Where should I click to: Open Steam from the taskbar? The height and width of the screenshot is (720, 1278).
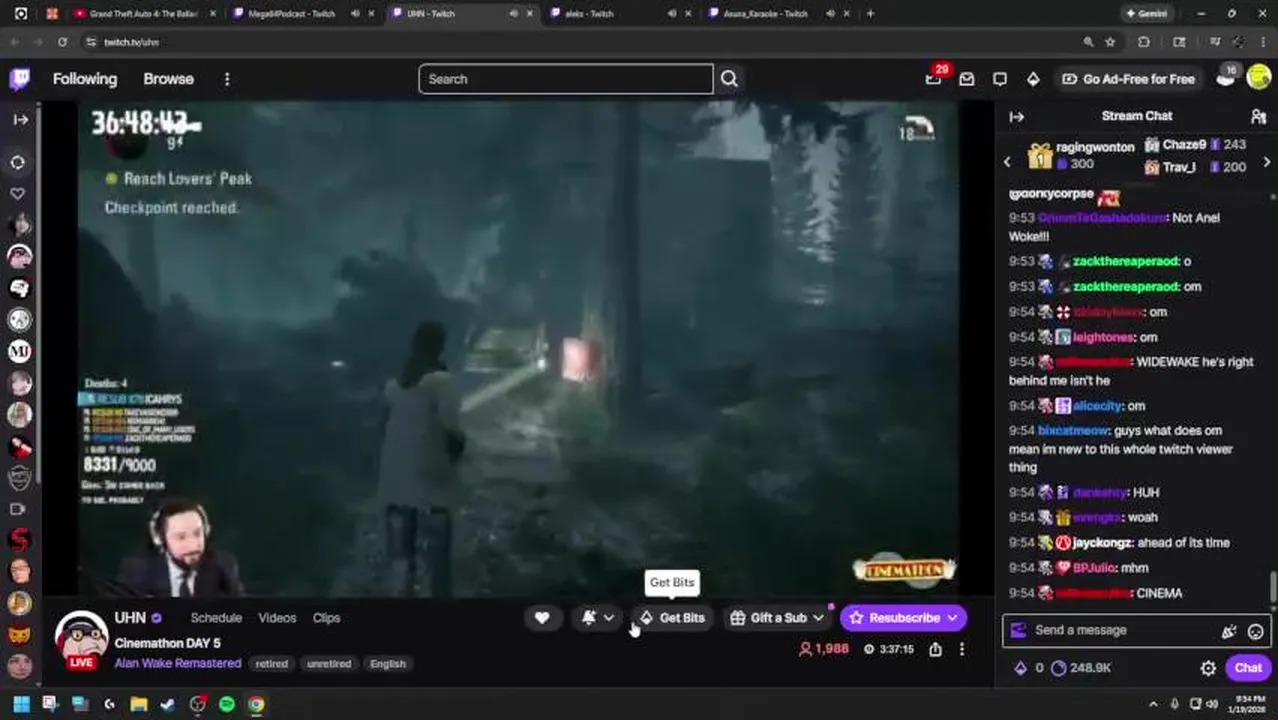point(168,704)
